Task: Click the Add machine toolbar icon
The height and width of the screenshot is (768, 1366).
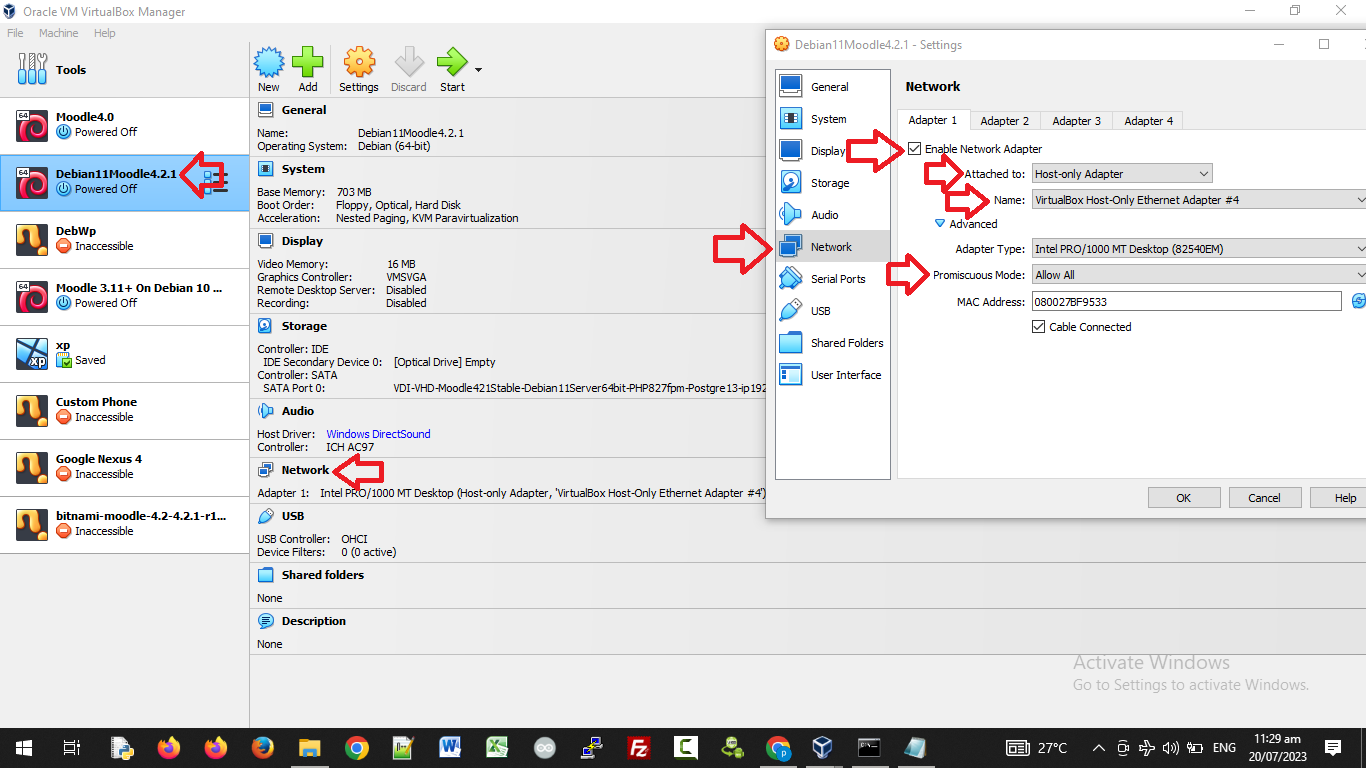Action: (x=307, y=63)
